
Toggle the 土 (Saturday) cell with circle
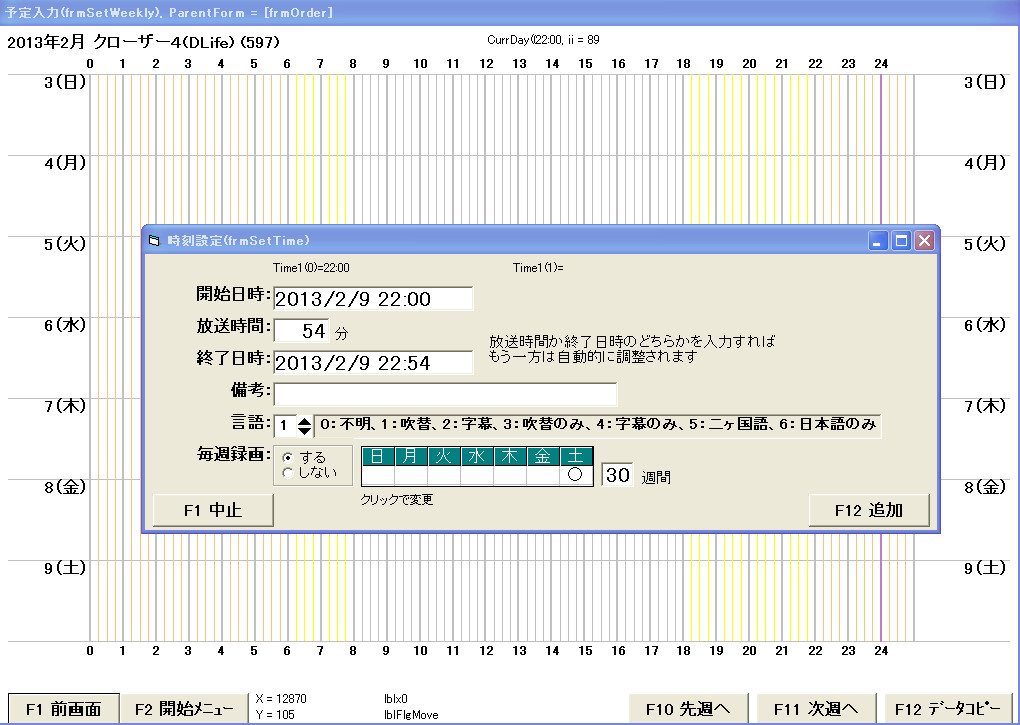click(576, 476)
